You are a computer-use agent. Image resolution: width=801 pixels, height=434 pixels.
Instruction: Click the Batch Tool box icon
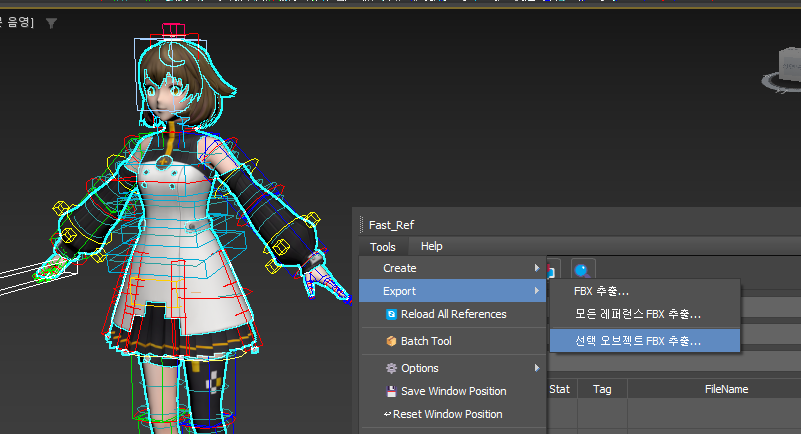click(392, 341)
